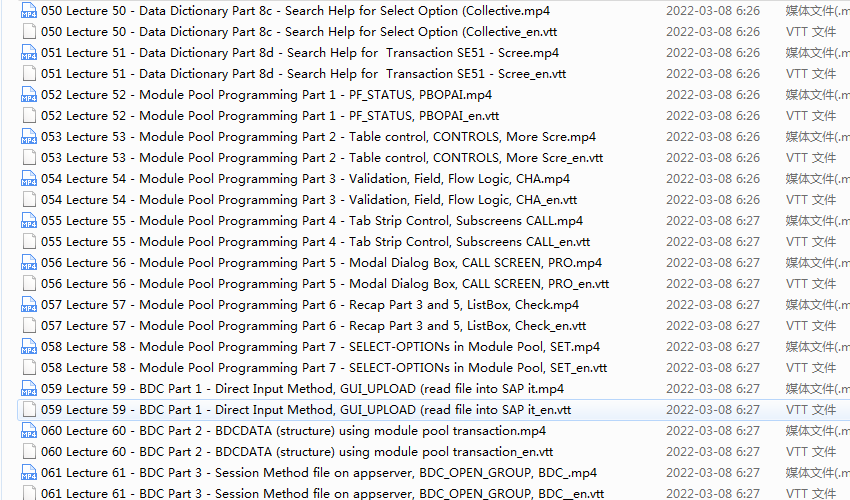
Task: Click file icon of Lecture 56 PRO_en.vtt
Action: point(29,284)
